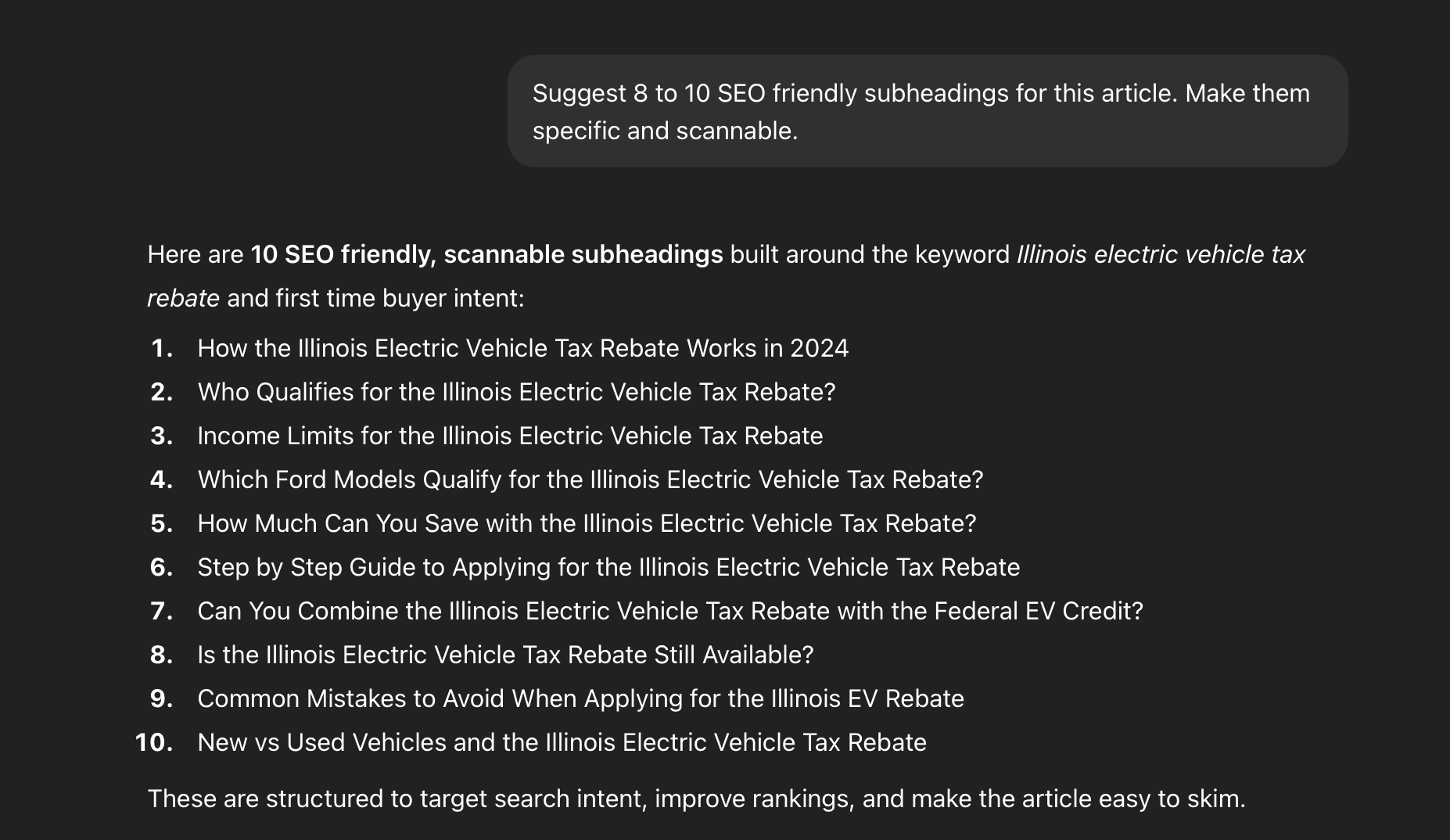The image size is (1450, 840).
Task: Click list number 10 marker
Action: [x=154, y=742]
